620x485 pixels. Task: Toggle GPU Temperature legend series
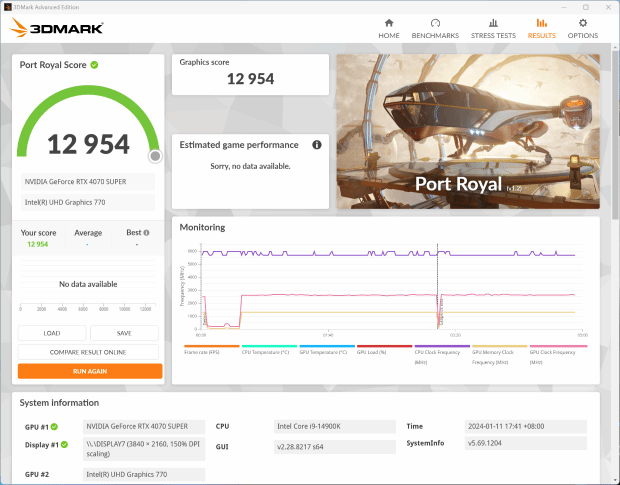pos(327,352)
